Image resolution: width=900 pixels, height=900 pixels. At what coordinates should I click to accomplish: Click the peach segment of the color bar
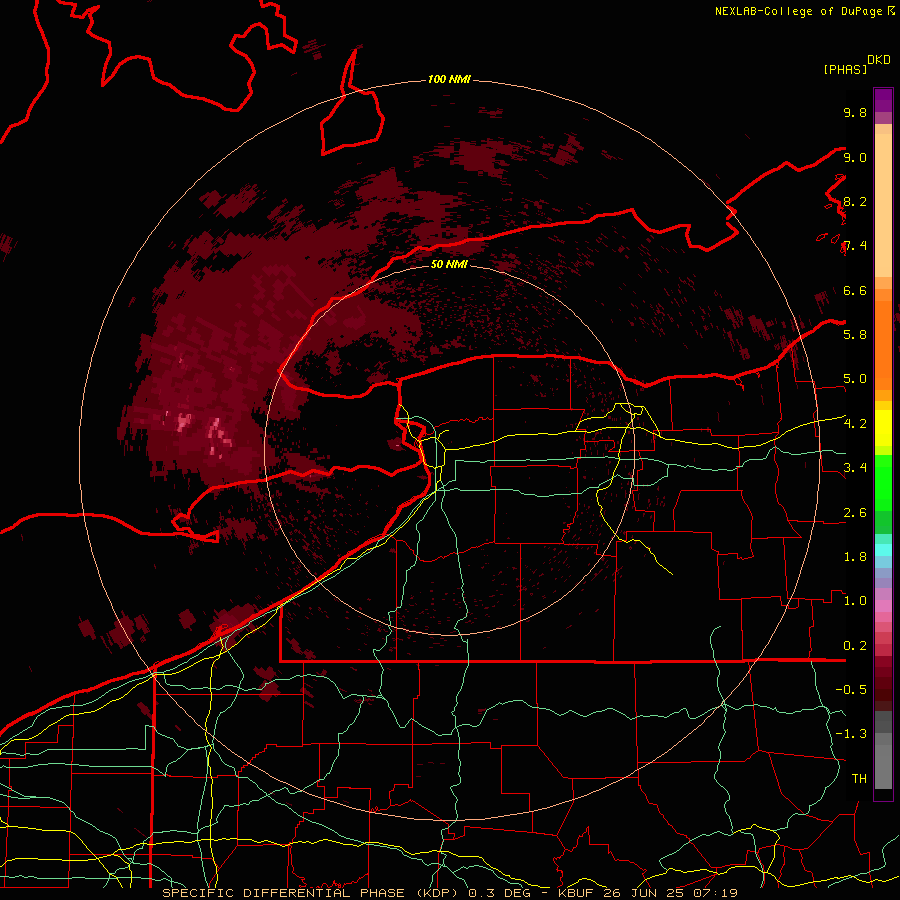click(x=883, y=205)
